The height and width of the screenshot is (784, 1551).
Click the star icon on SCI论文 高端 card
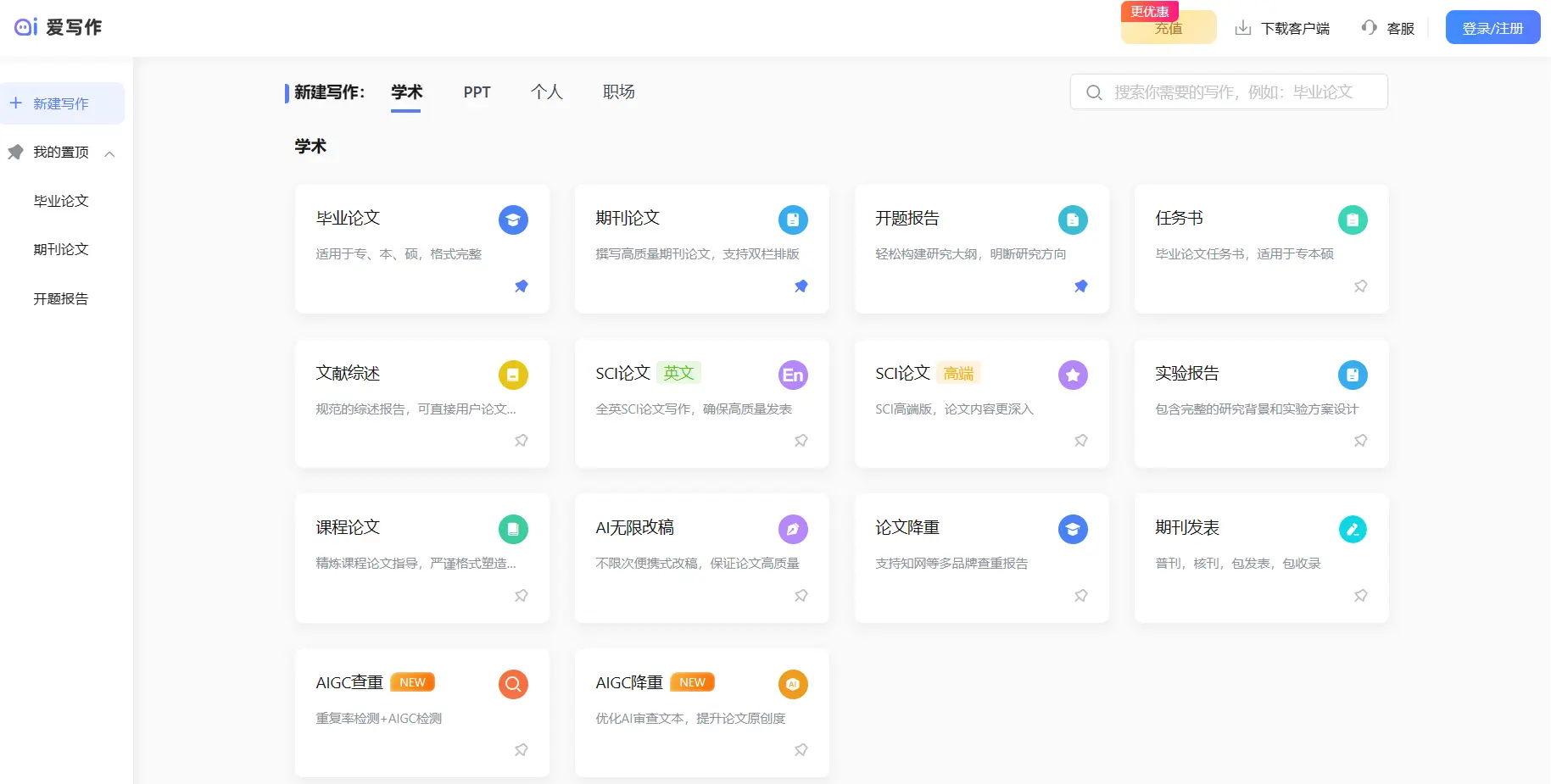(x=1073, y=375)
